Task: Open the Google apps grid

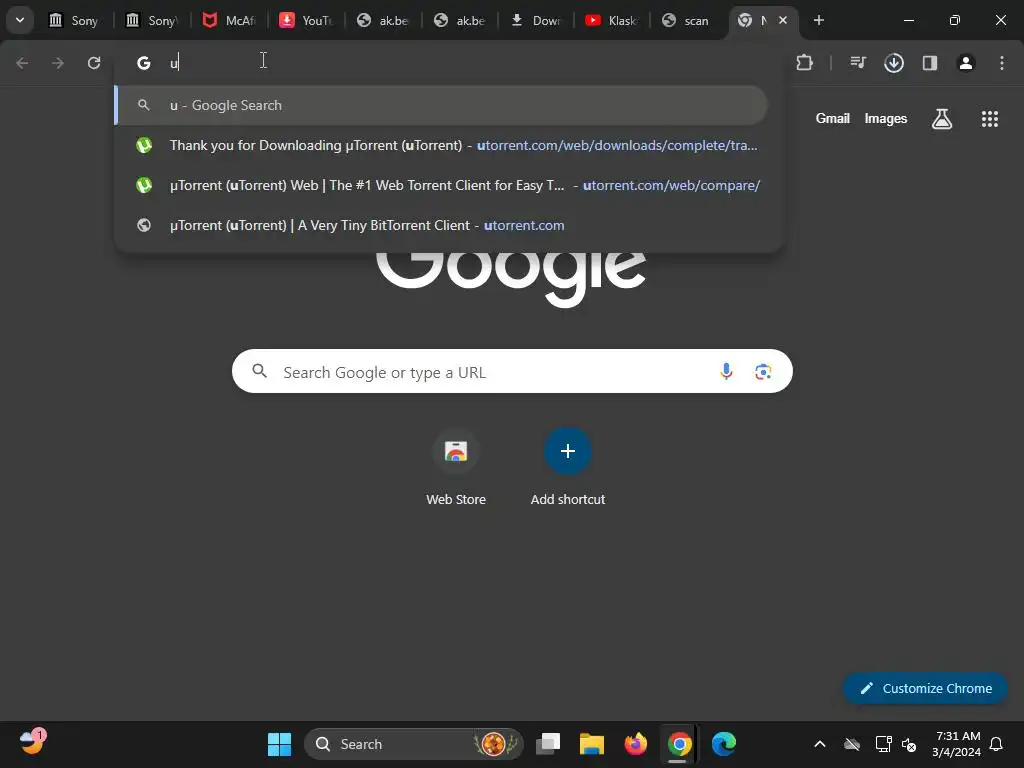Action: [x=990, y=119]
